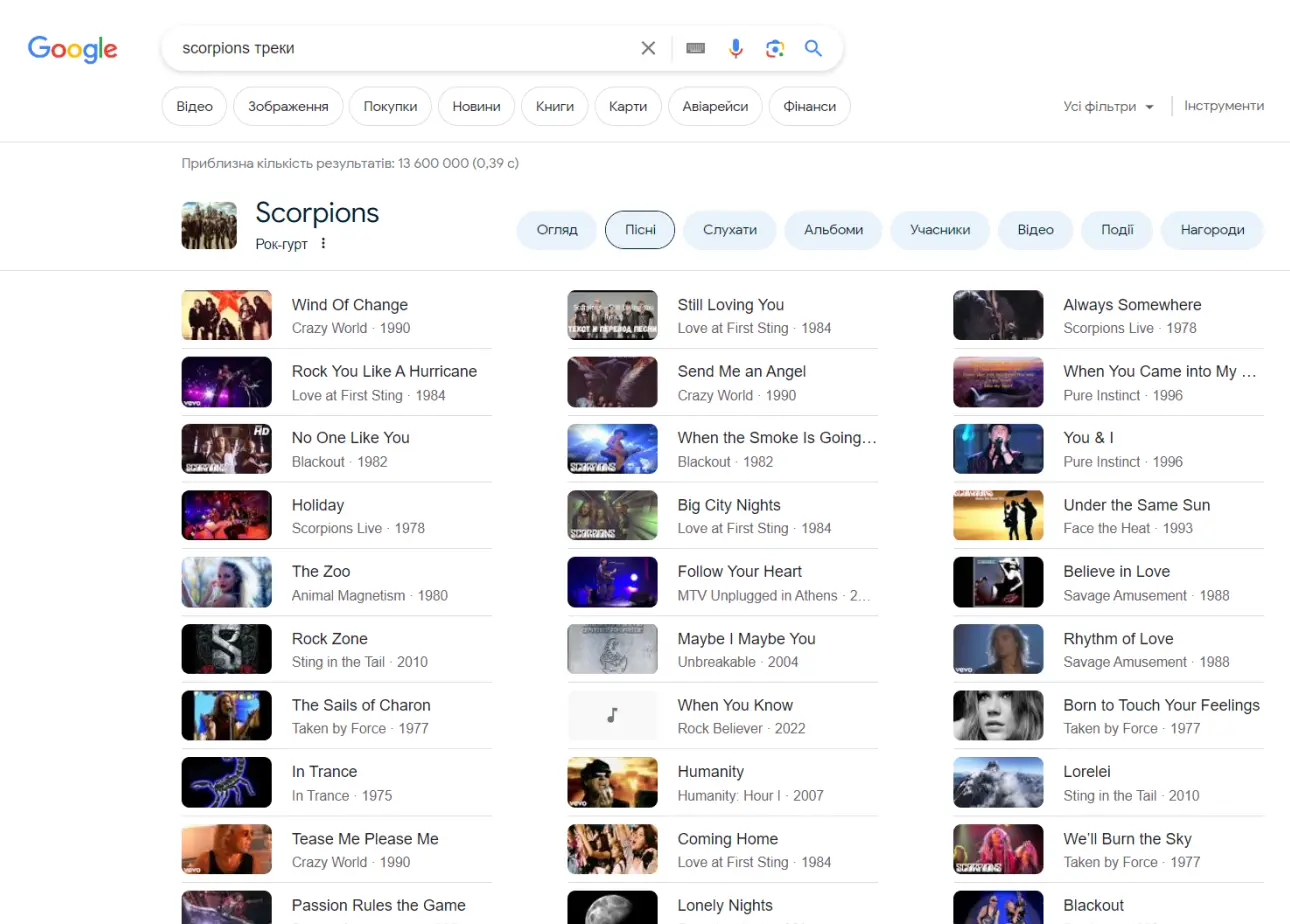Switch to the Відео filter chip
Image resolution: width=1290 pixels, height=924 pixels.
click(194, 106)
